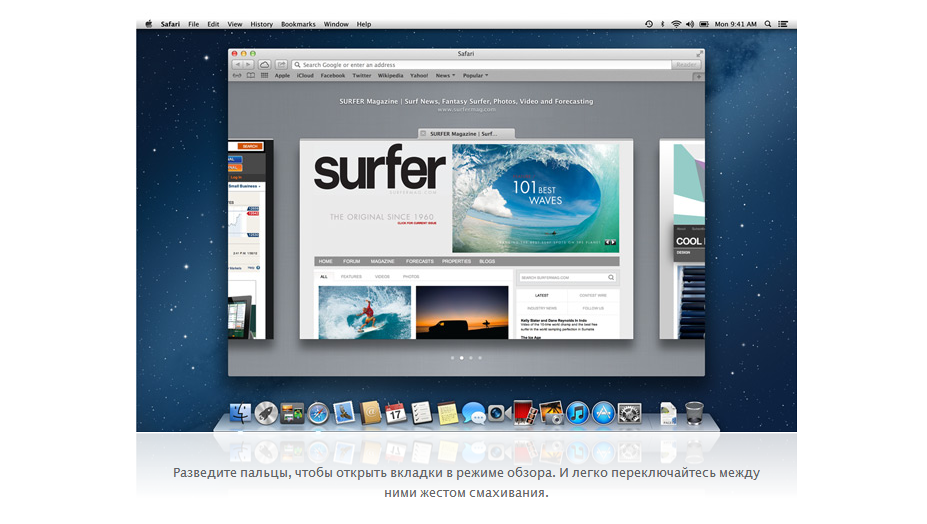Click the highlighted tab page indicator dot
This screenshot has height=524, width=927.
point(462,358)
